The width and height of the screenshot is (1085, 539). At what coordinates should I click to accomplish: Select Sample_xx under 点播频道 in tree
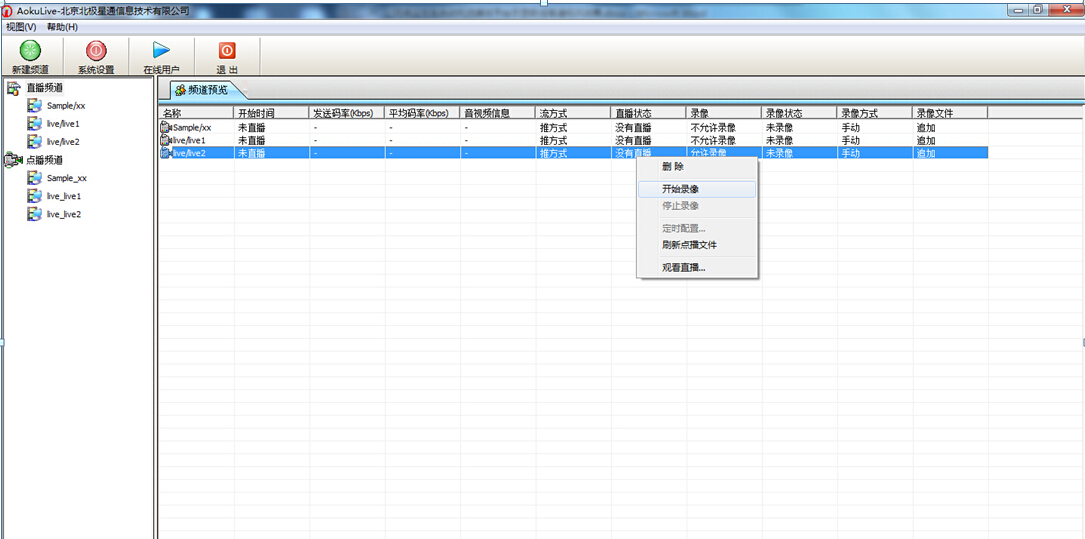pos(67,178)
